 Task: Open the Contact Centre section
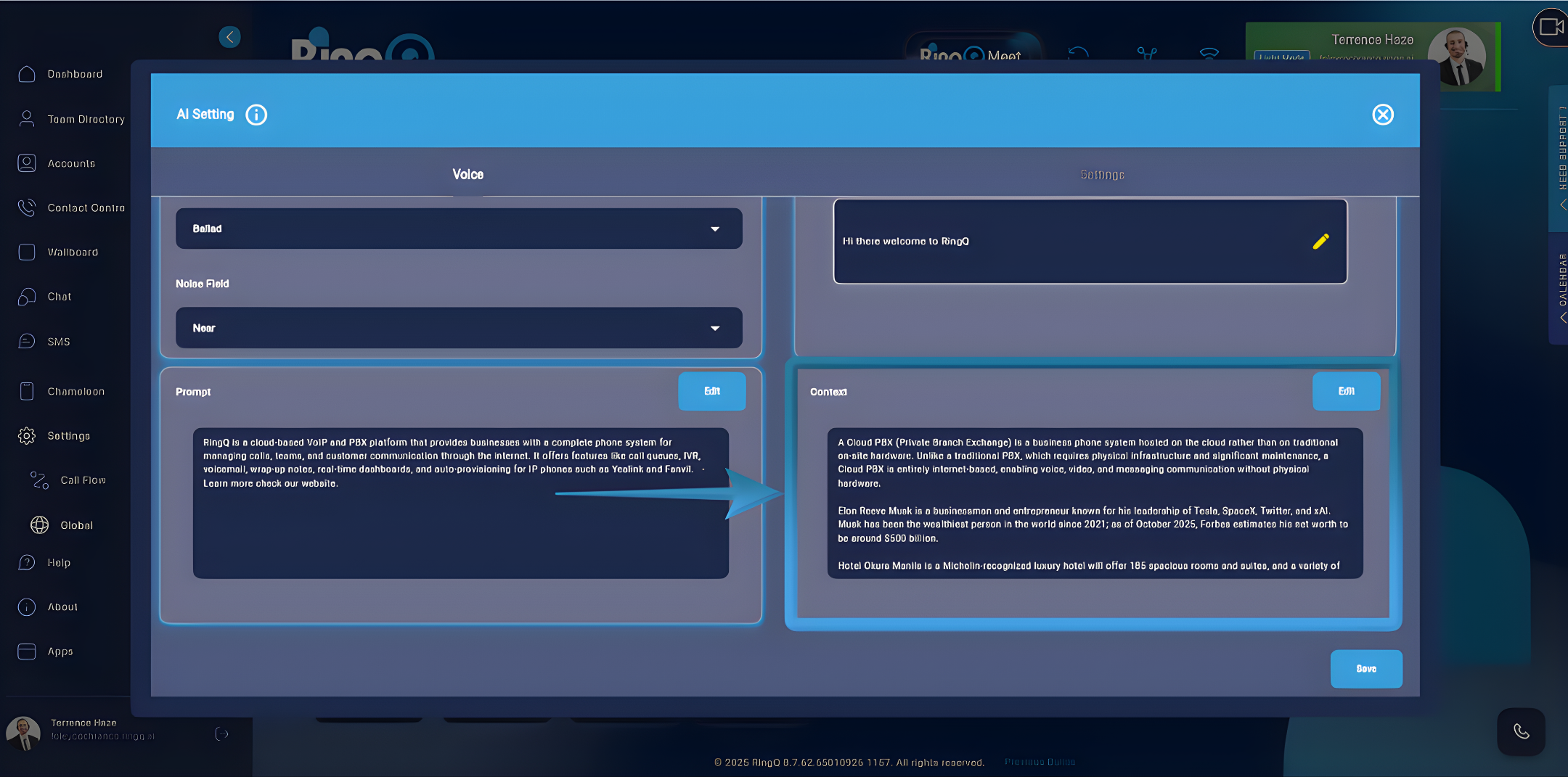(27, 207)
